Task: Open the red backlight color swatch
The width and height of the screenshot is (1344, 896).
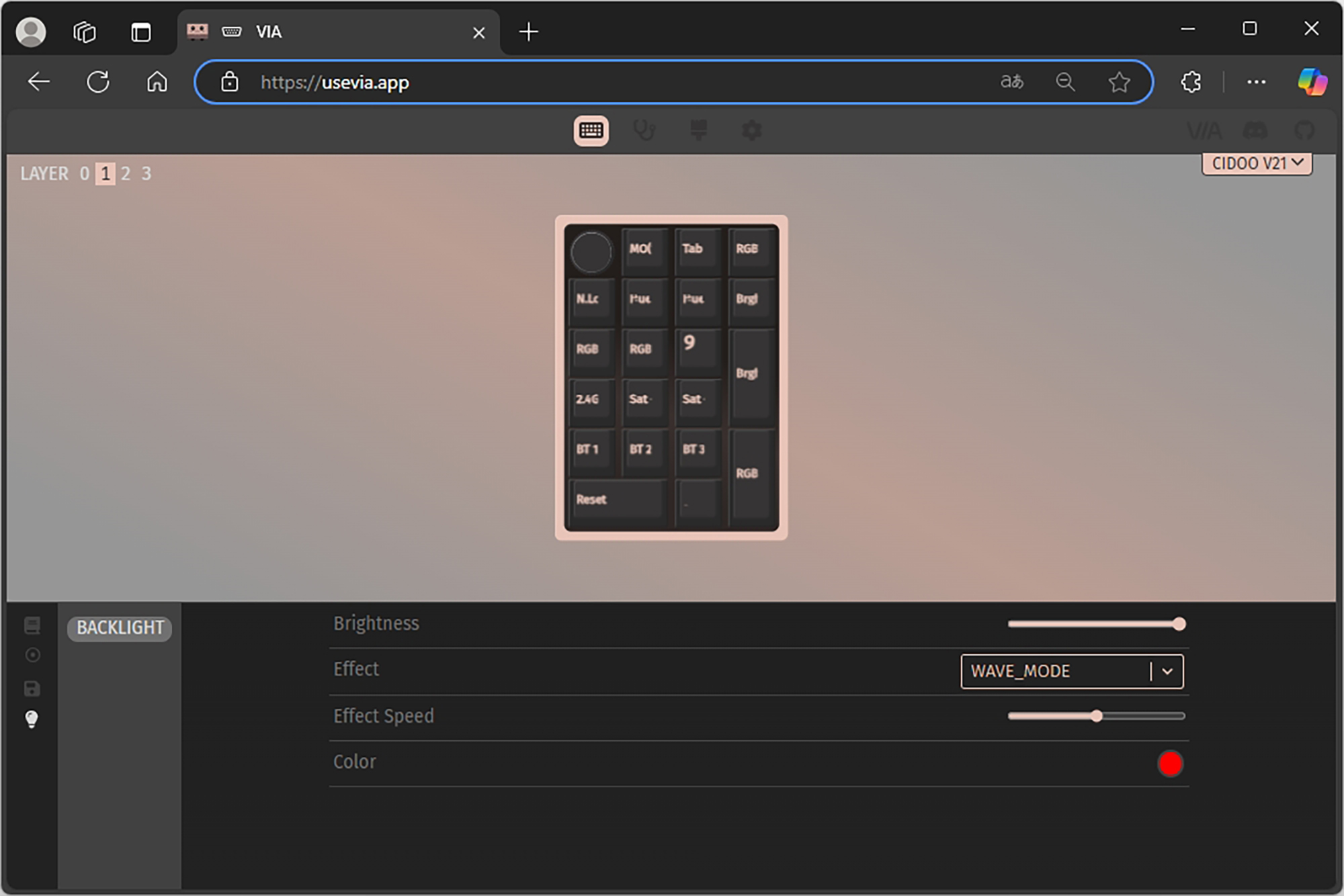Action: click(x=1170, y=764)
